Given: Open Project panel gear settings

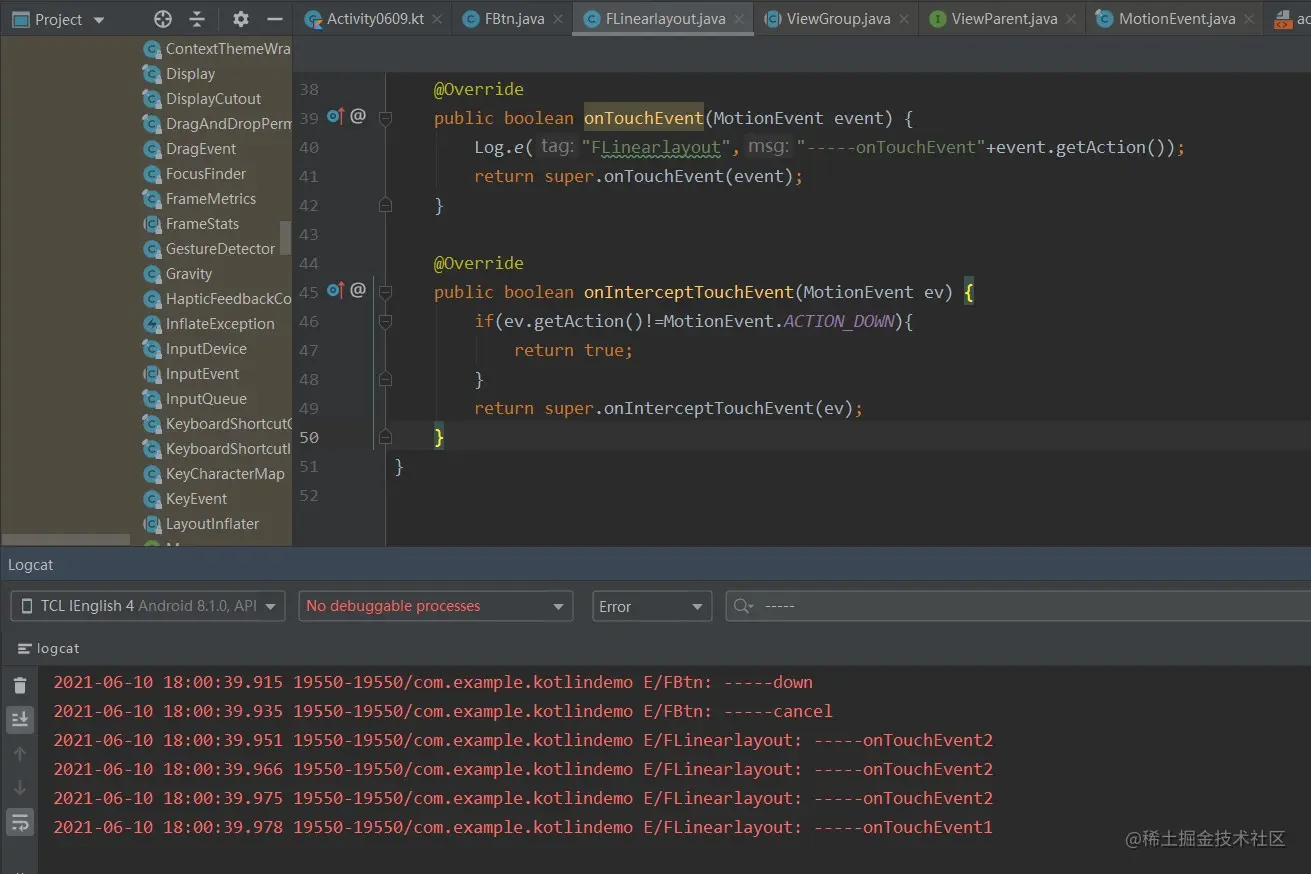Looking at the screenshot, I should pos(241,19).
